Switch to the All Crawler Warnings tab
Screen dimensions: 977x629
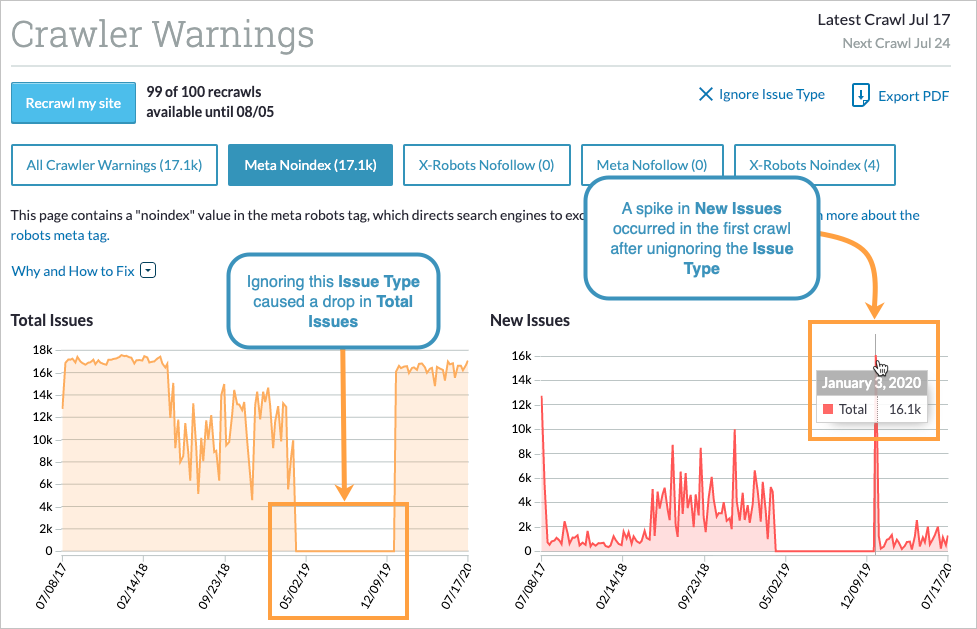click(114, 164)
